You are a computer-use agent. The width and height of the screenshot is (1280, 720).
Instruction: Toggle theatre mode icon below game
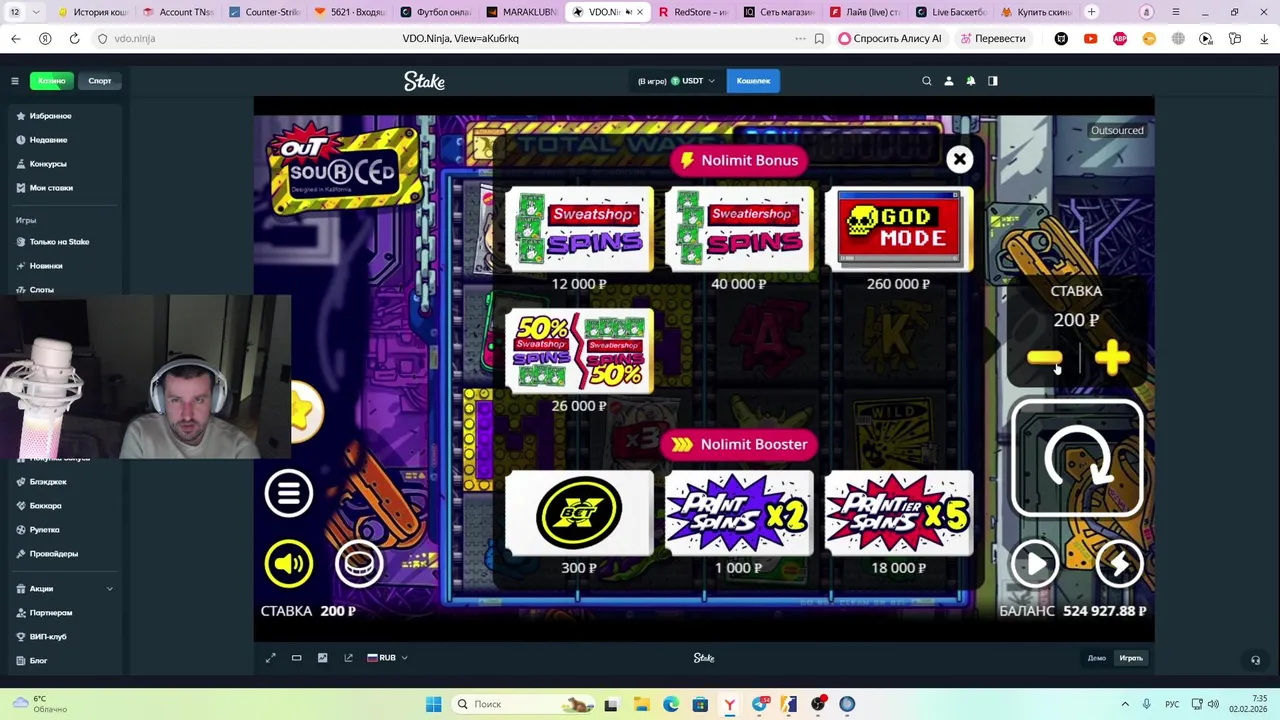[x=296, y=658]
